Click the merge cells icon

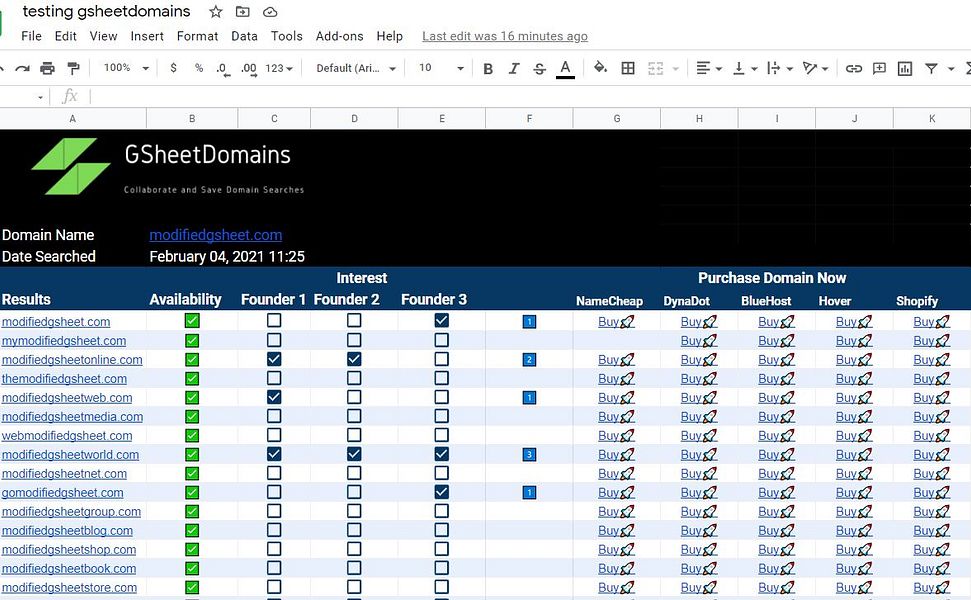click(x=656, y=68)
